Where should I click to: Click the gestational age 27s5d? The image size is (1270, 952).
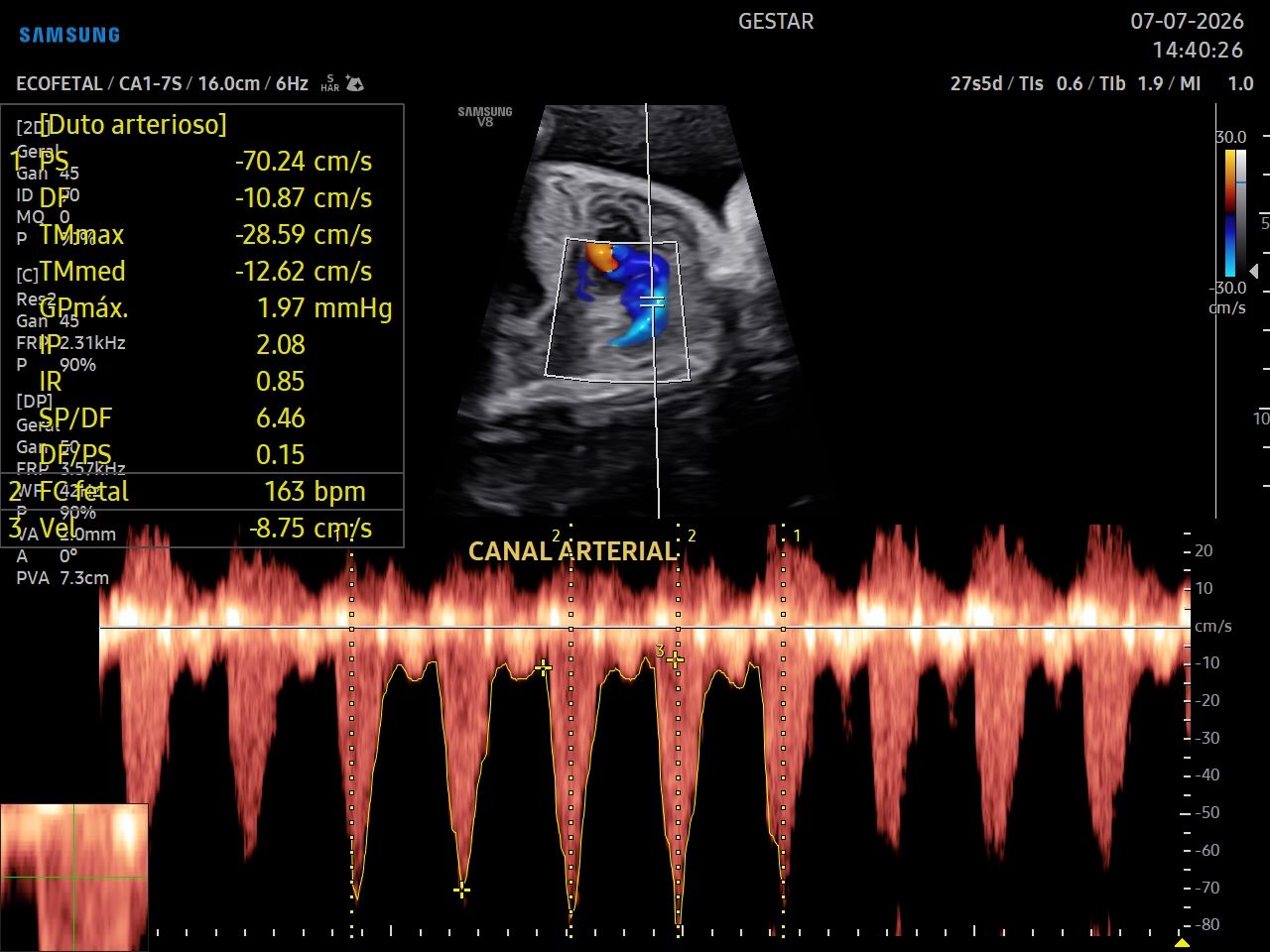pyautogui.click(x=976, y=84)
